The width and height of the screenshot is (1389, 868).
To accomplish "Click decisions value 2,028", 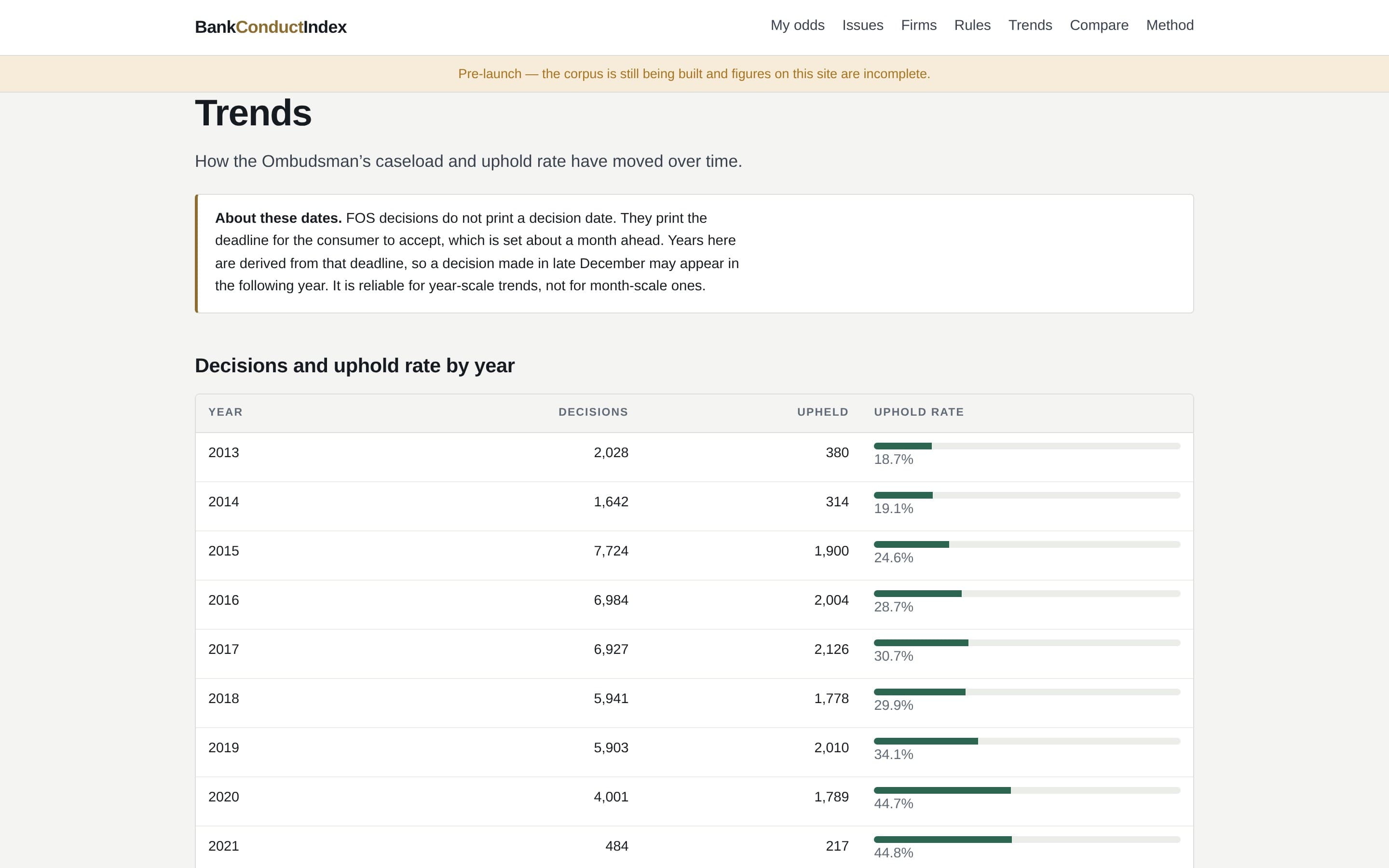I will tap(611, 452).
